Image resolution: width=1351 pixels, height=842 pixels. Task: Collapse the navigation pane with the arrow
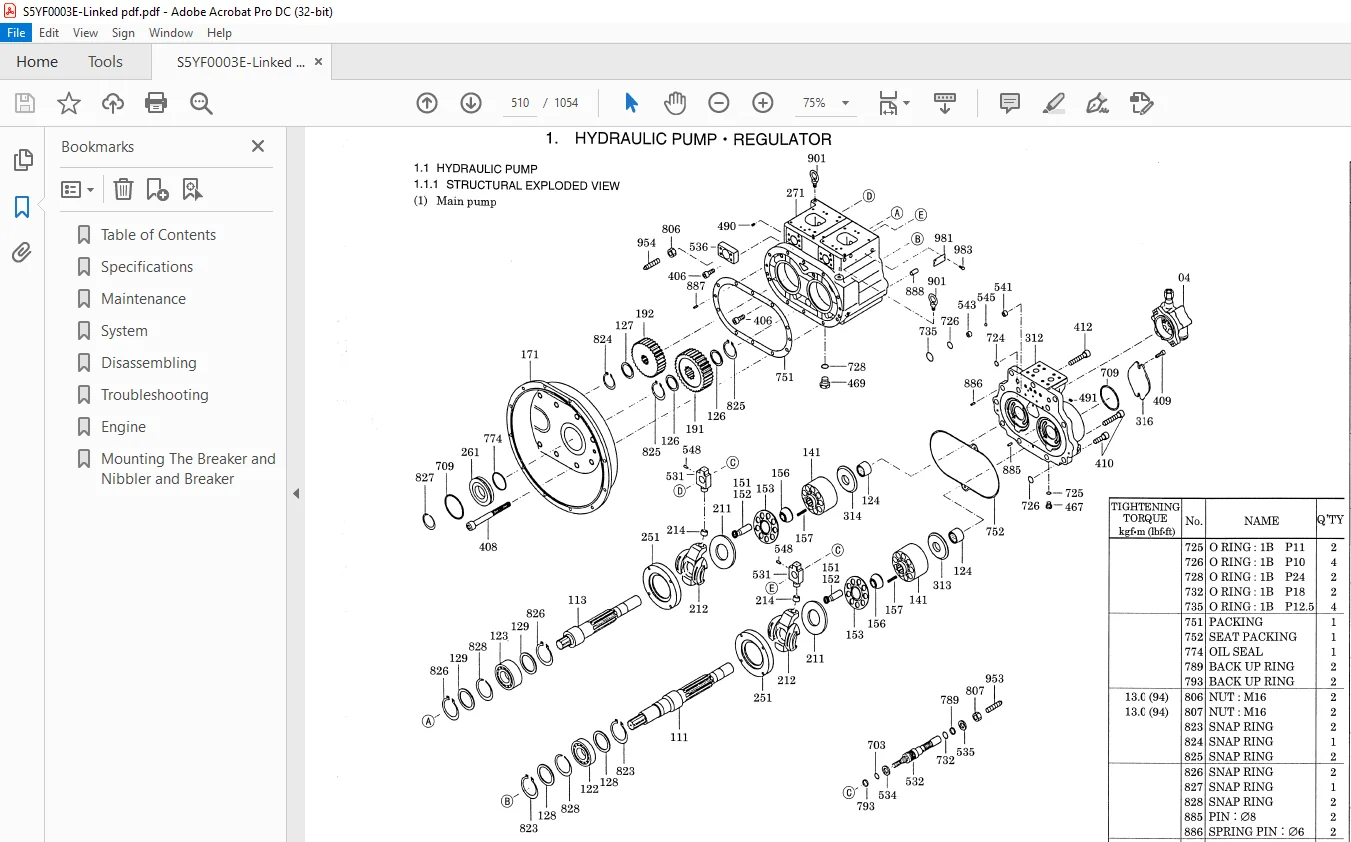coord(296,494)
